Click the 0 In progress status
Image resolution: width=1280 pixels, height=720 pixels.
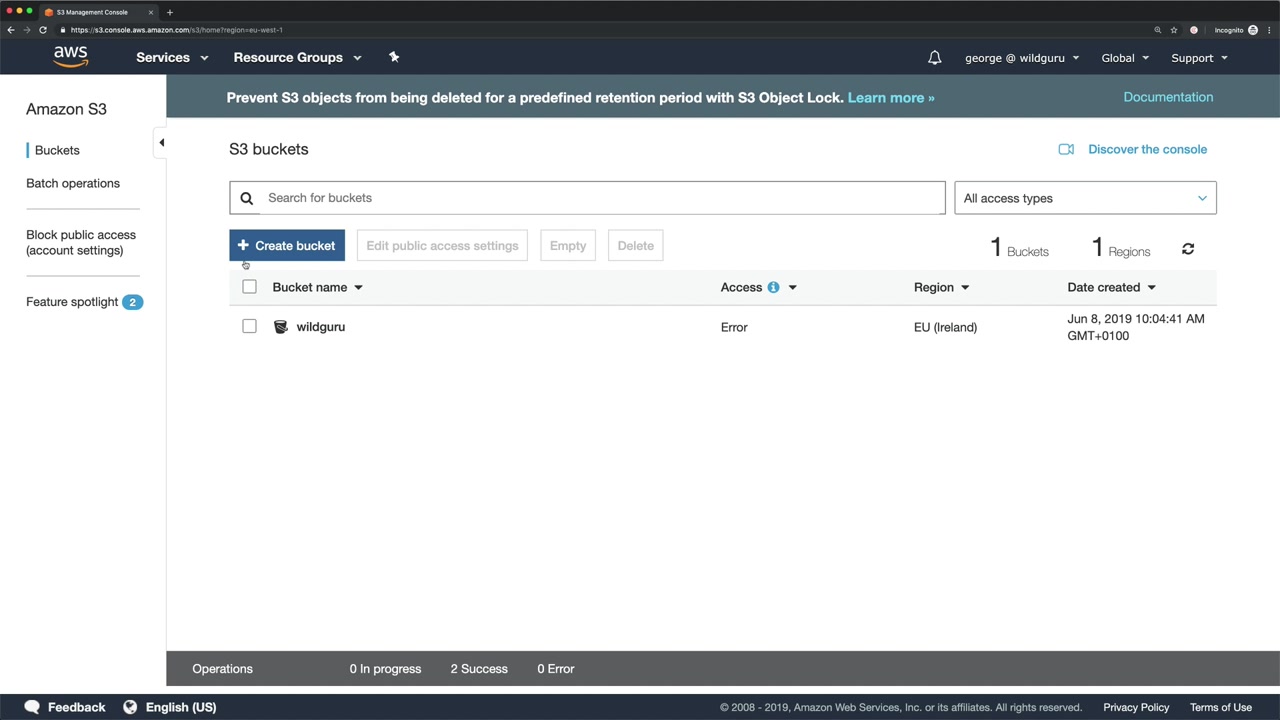(x=385, y=669)
